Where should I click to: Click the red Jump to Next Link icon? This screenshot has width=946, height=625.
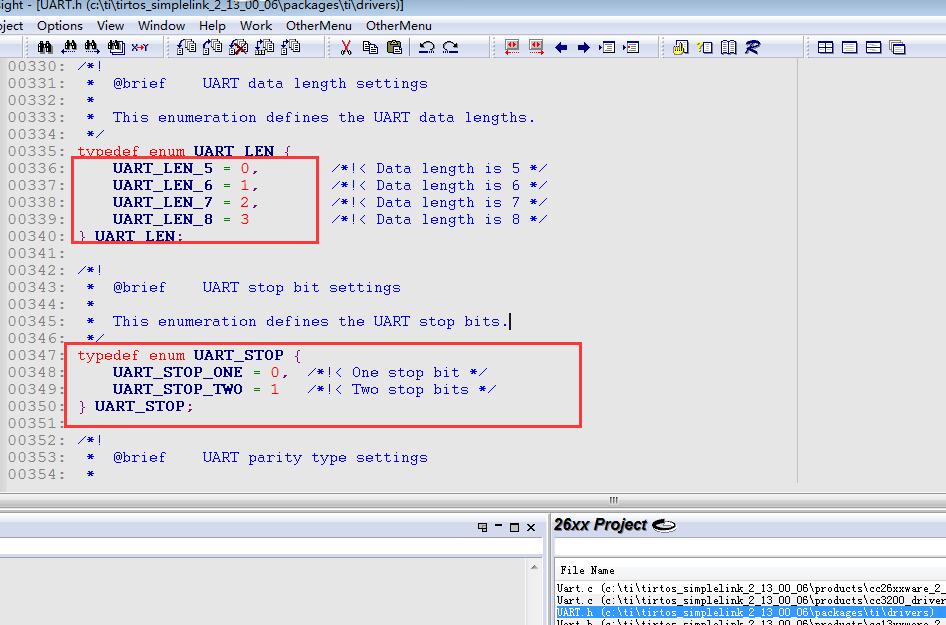[536, 47]
